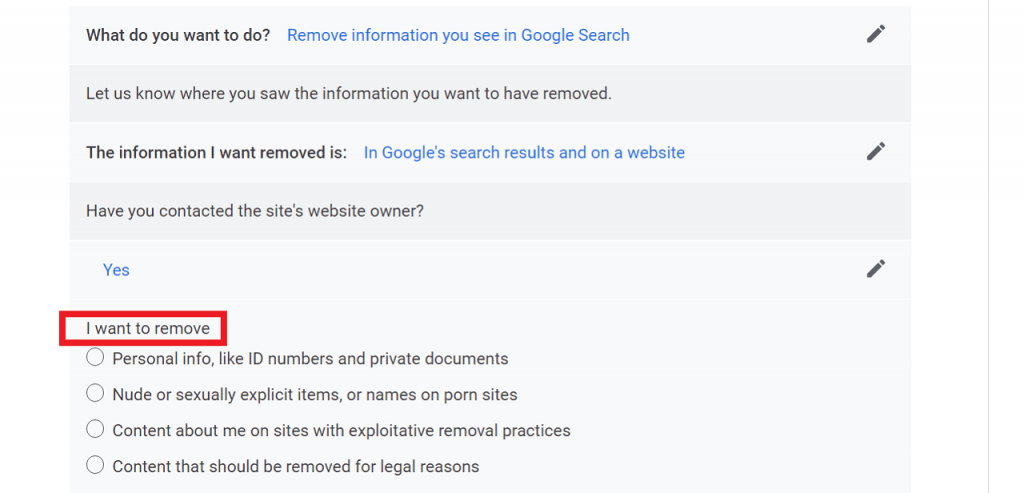Choose 'Content about me on sites with exploitative removal practices' radio
1024x493 pixels.
coord(95,429)
